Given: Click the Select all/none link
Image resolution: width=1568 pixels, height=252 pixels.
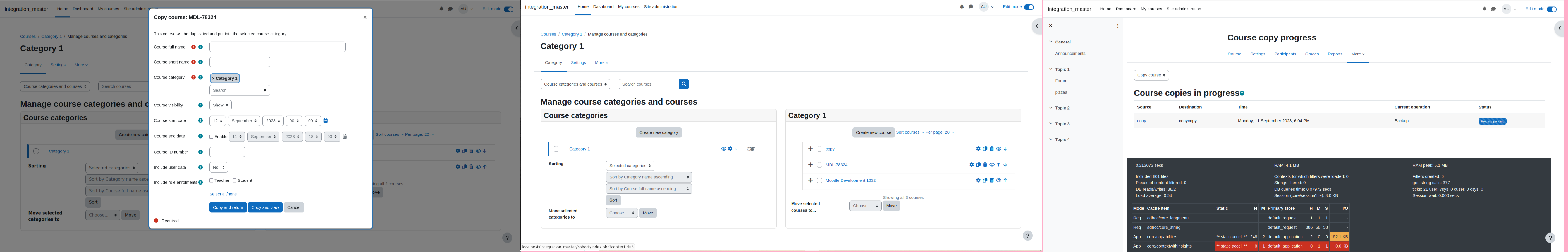Looking at the screenshot, I should 223,194.
